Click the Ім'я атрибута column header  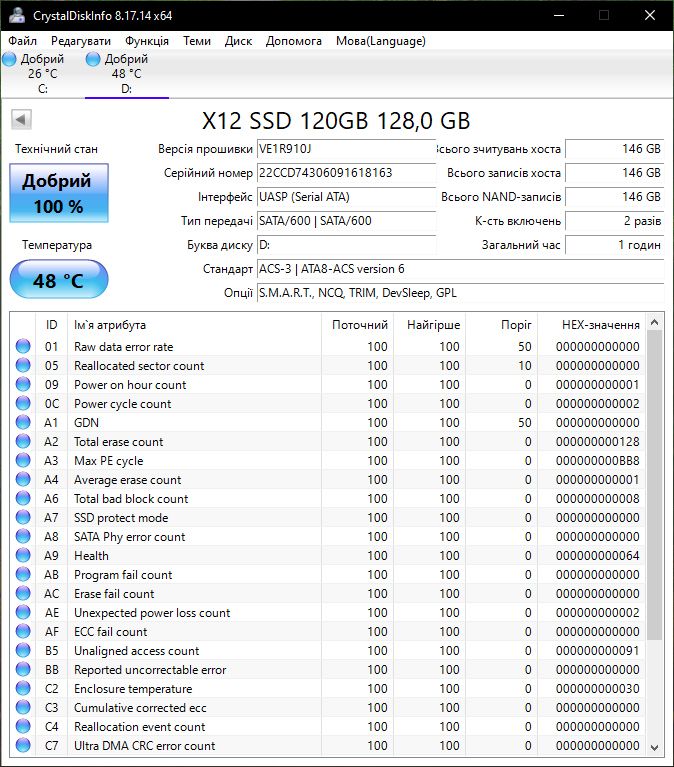click(x=194, y=325)
